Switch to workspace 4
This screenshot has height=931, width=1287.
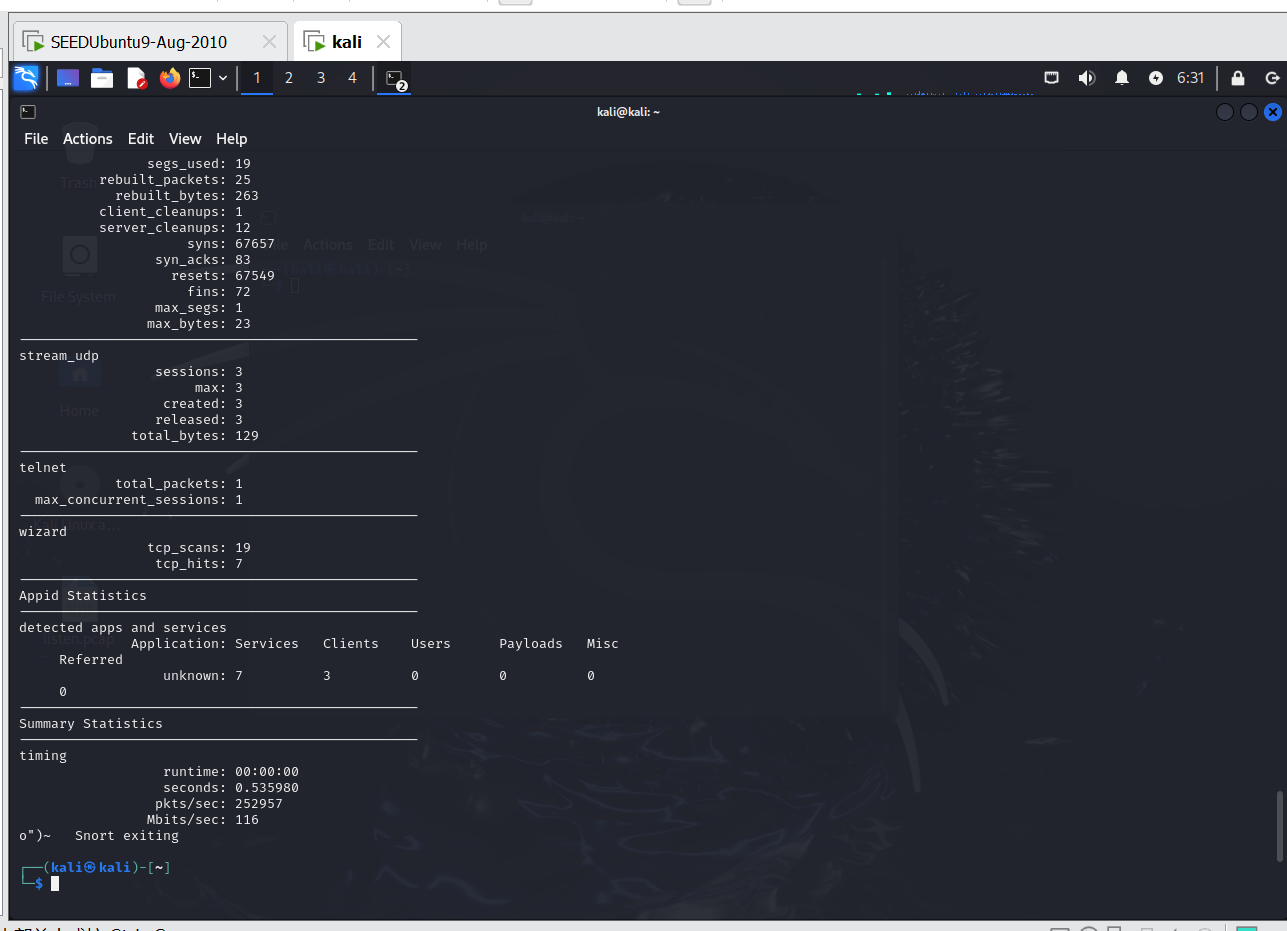pos(352,78)
